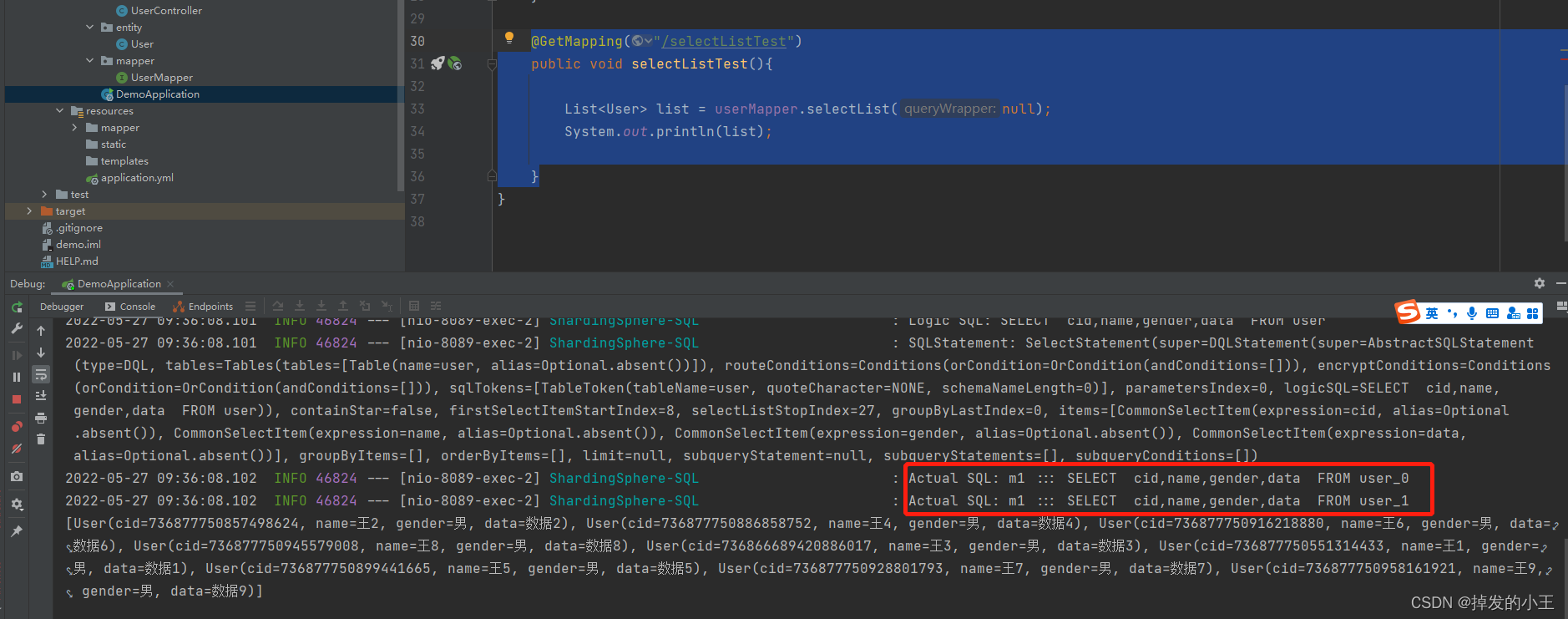The image size is (1568, 619).
Task: Collapse the resources folder
Action: (60, 110)
